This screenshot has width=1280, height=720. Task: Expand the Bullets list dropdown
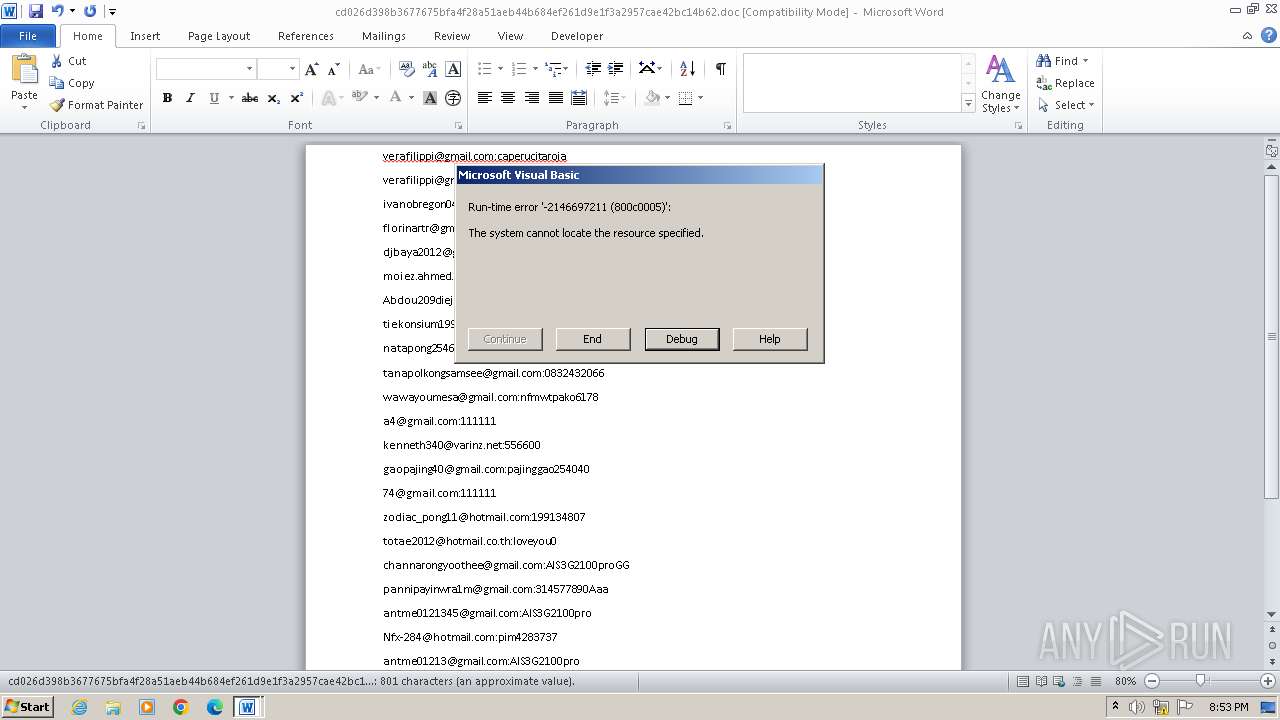coord(500,69)
